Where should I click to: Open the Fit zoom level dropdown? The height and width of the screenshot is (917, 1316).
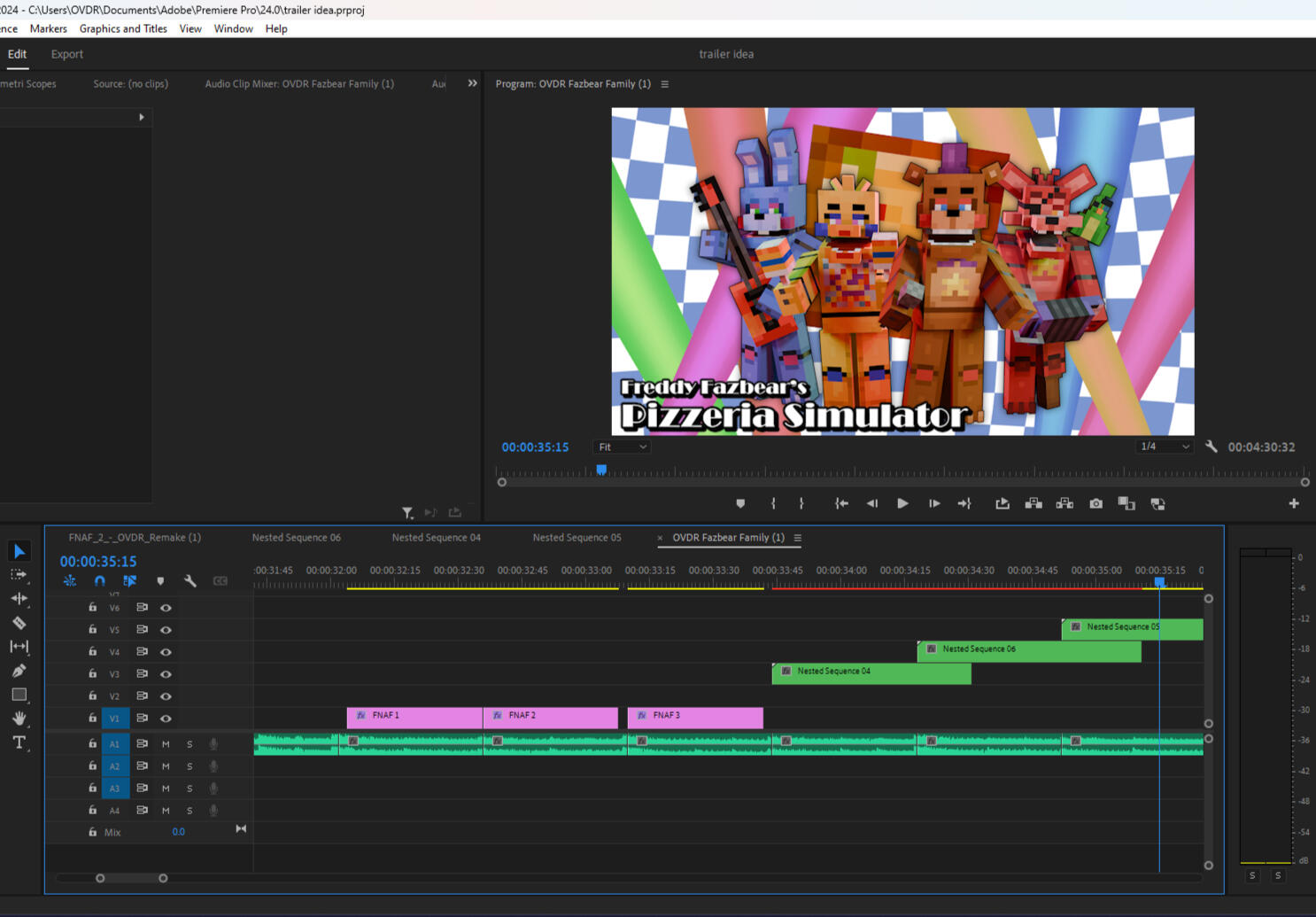(623, 447)
